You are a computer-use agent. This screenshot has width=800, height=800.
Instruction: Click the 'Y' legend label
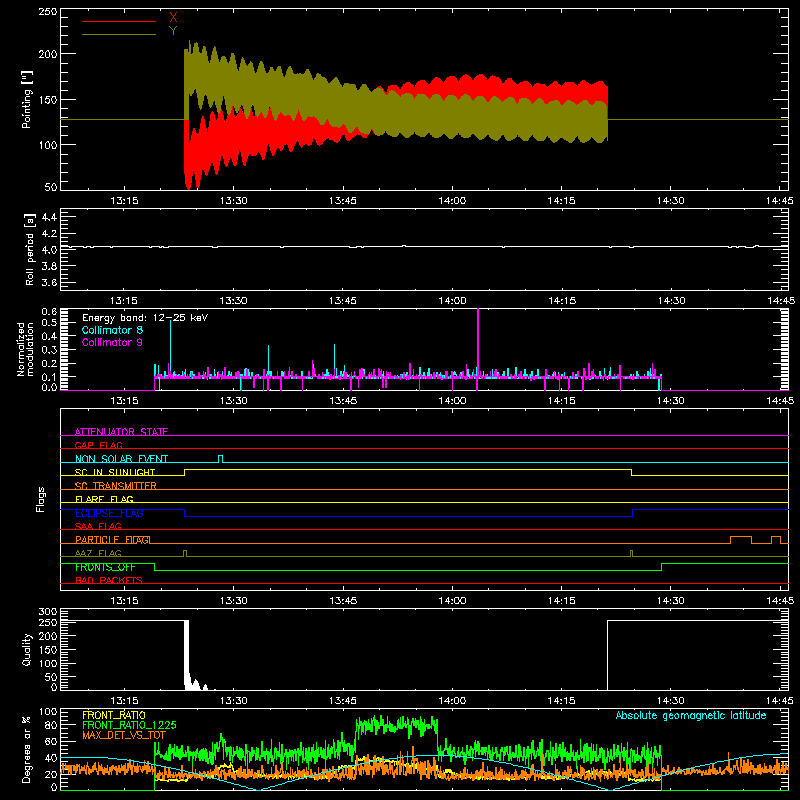point(173,31)
